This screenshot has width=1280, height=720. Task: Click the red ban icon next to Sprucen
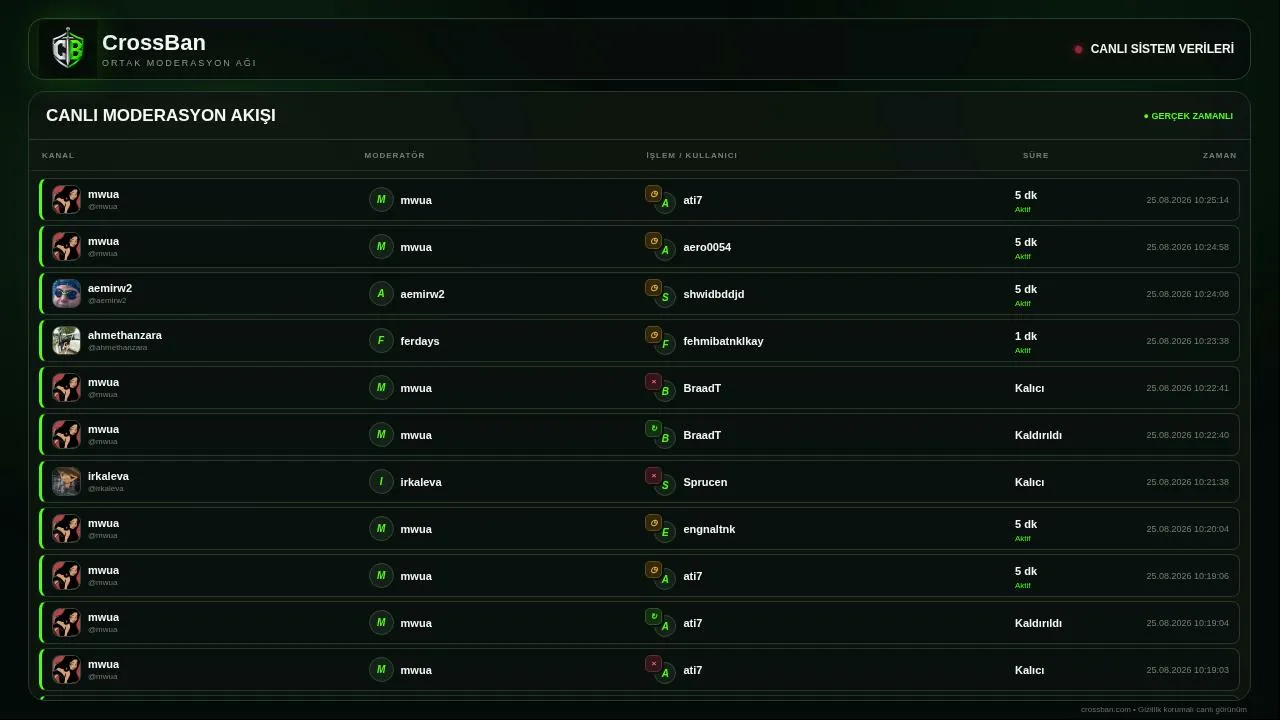(654, 476)
